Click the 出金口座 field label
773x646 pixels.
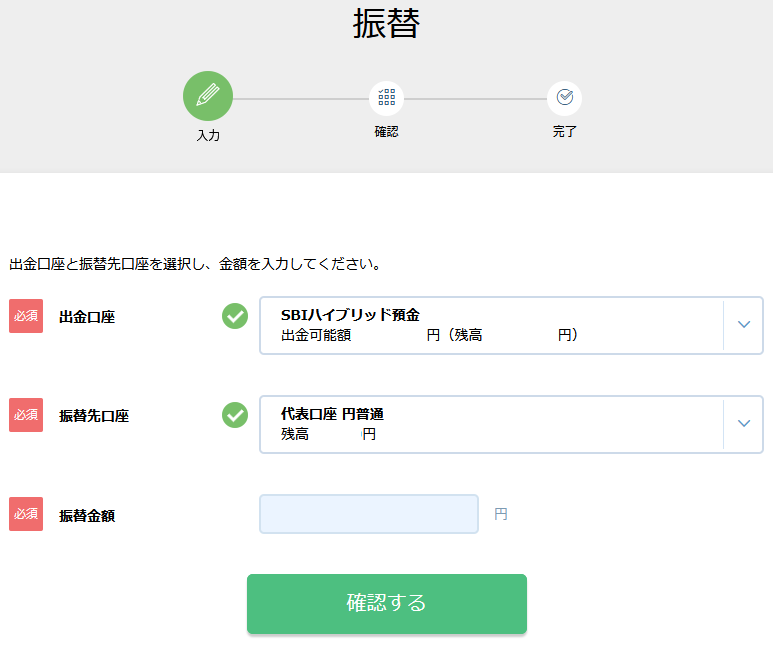click(87, 317)
